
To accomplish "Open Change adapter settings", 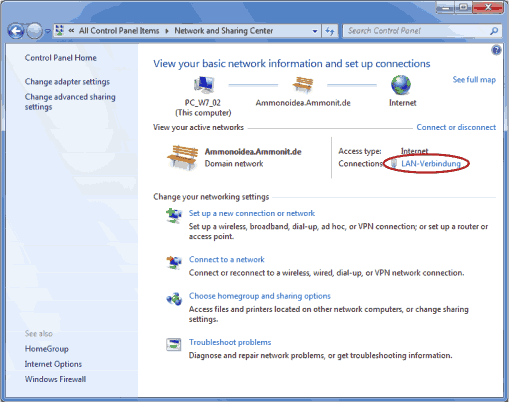I will (x=67, y=82).
